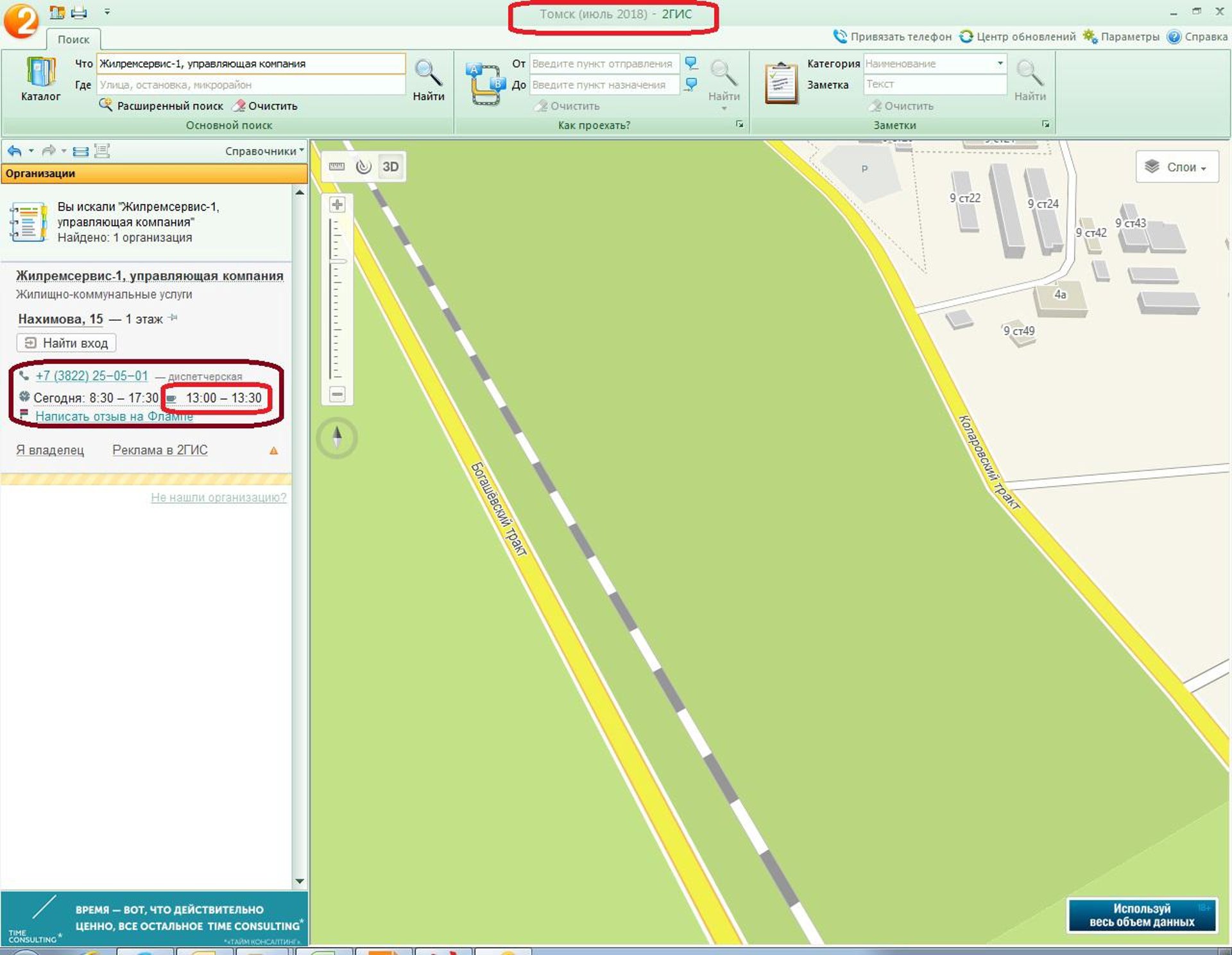Click the Организации panel header
1232x955 pixels.
click(x=154, y=173)
